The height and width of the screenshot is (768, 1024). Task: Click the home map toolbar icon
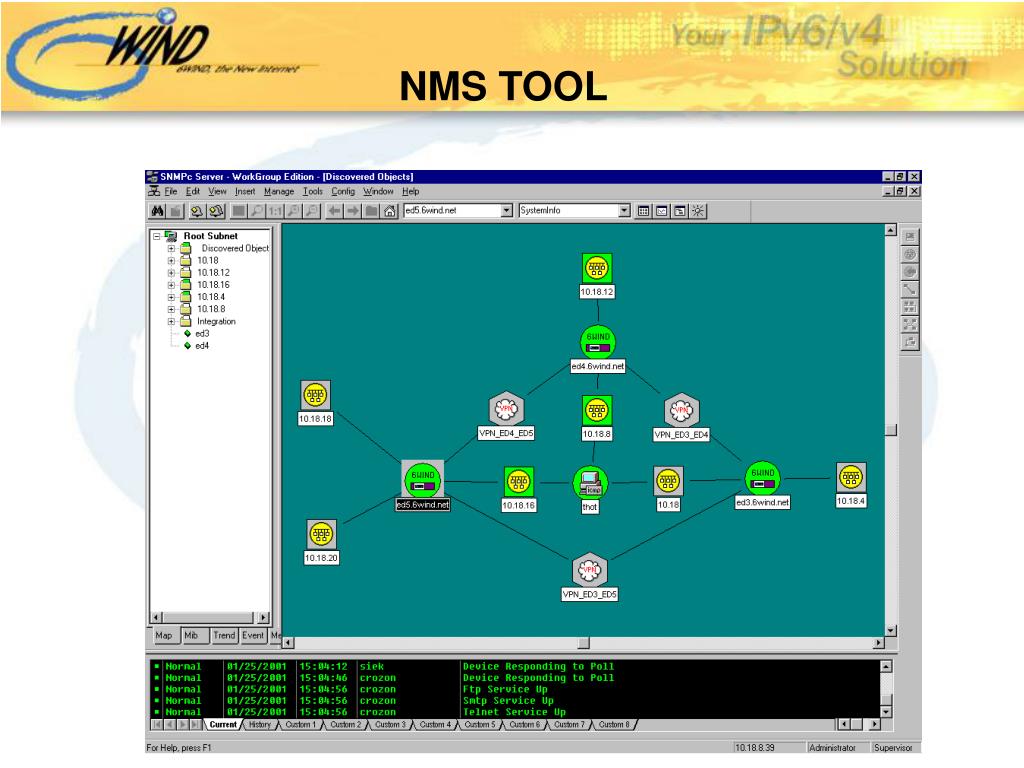[390, 211]
